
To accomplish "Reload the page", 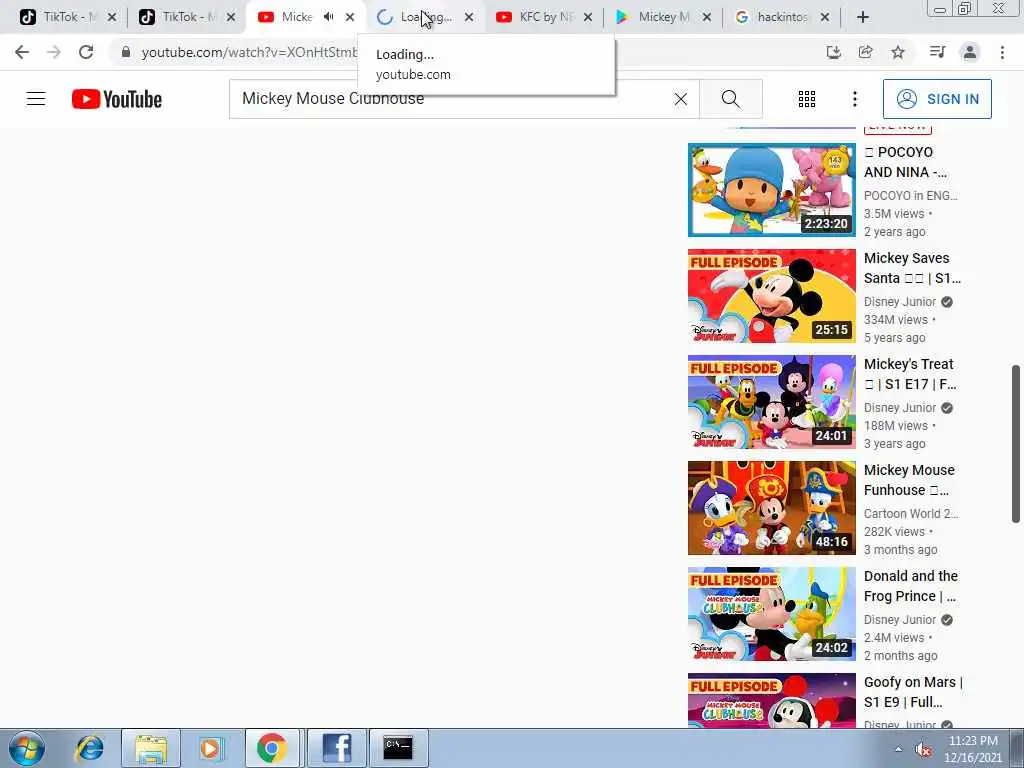I will [86, 52].
